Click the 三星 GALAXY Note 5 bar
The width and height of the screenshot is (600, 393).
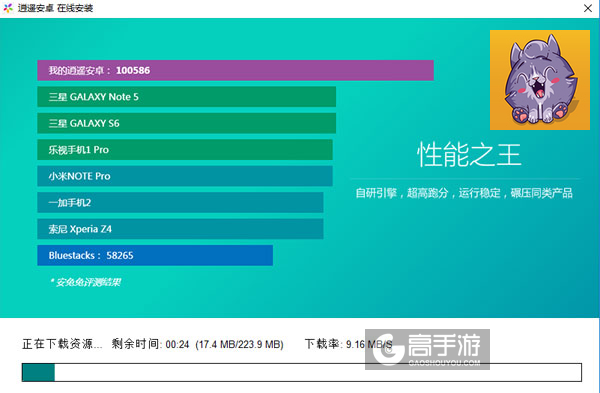click(x=187, y=97)
